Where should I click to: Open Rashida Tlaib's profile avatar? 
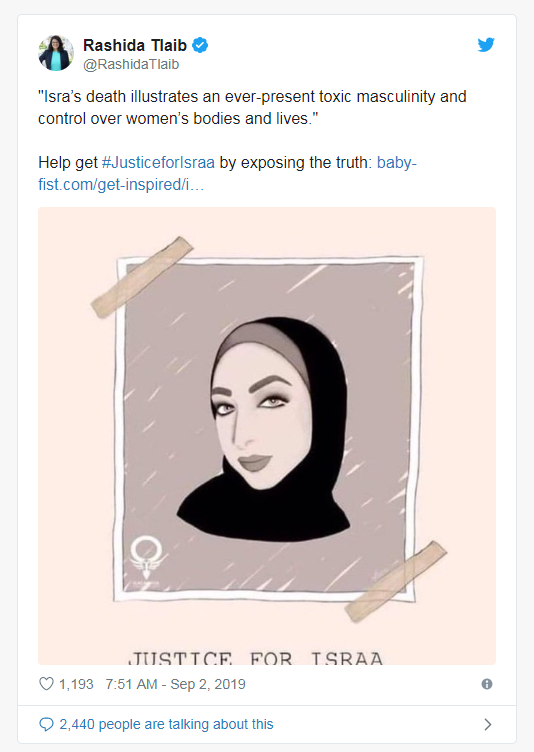pyautogui.click(x=56, y=53)
